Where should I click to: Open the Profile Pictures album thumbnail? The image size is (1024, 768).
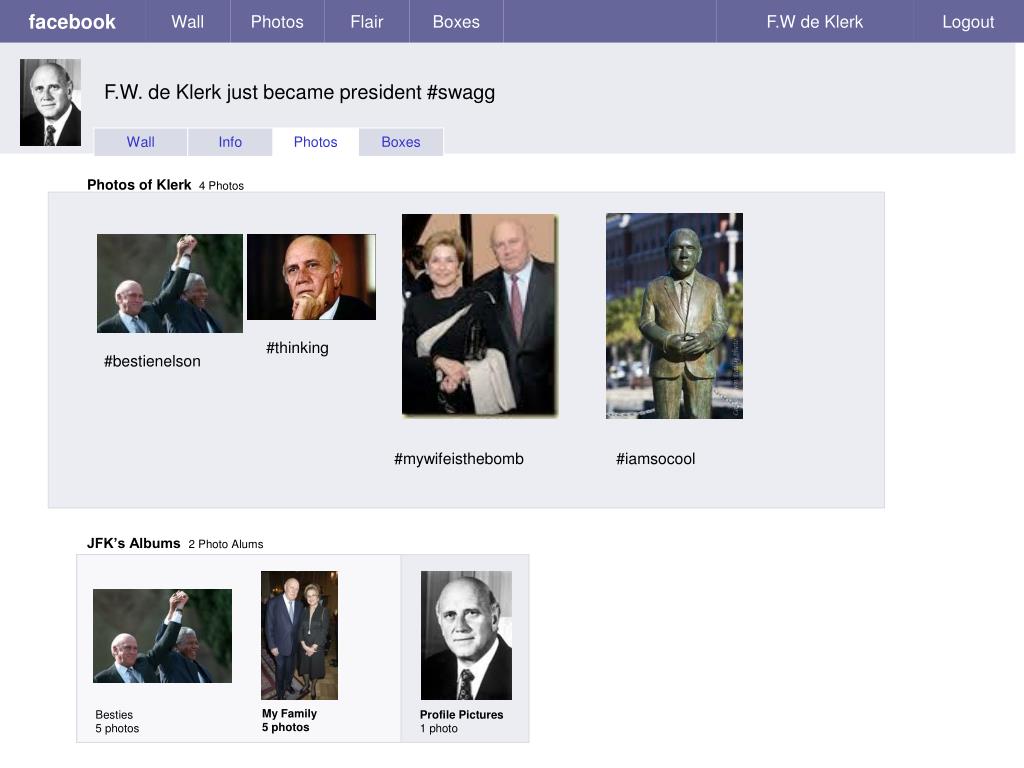pyautogui.click(x=466, y=635)
